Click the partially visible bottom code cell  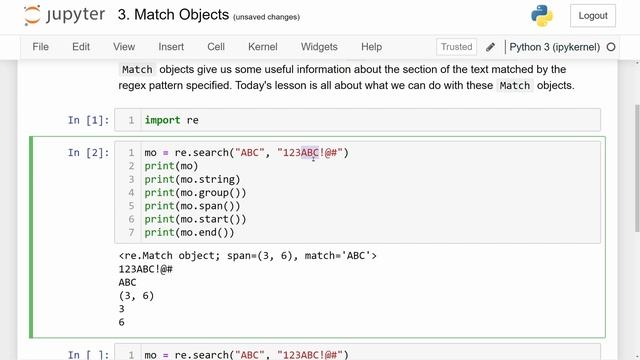click(x=357, y=352)
